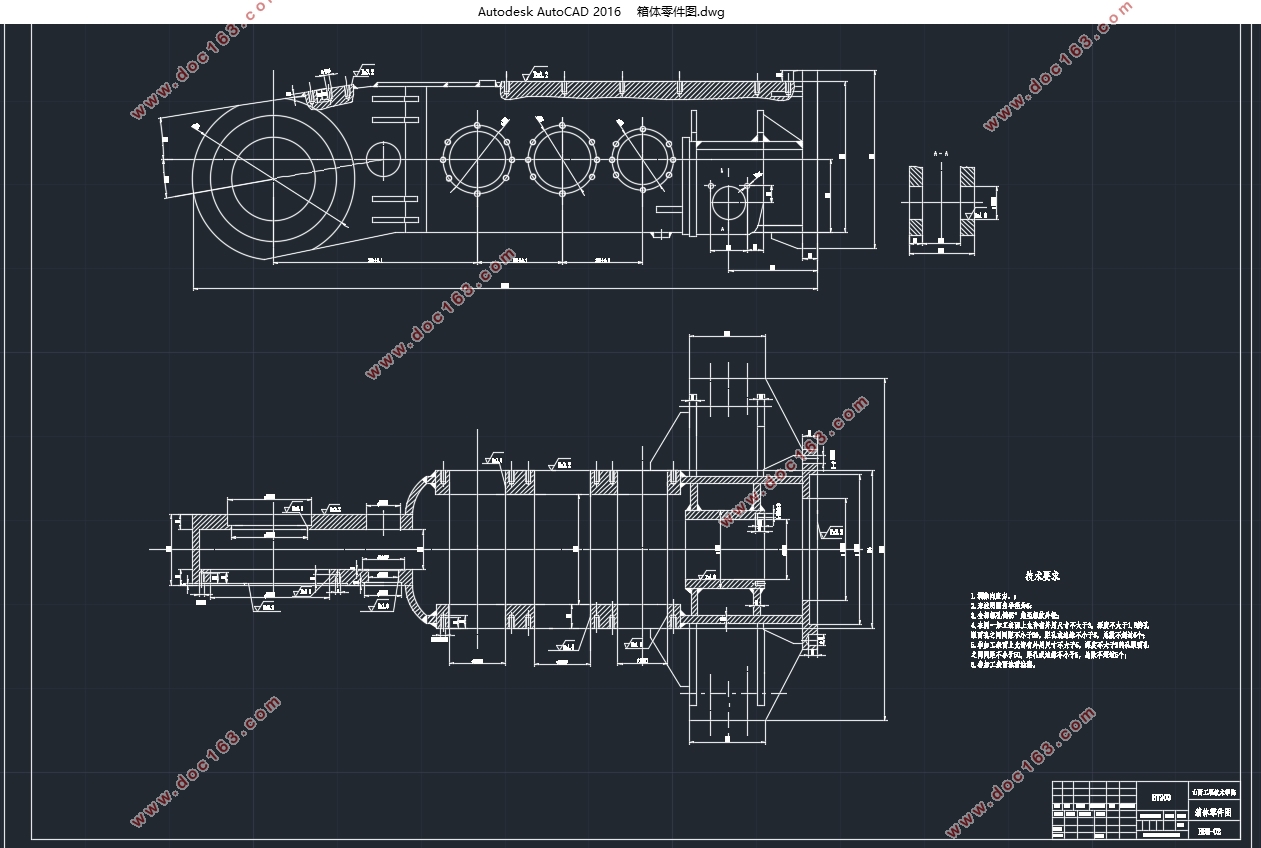Select the "HT200" material cell in title block
Image resolution: width=1261 pixels, height=848 pixels.
pyautogui.click(x=1161, y=797)
